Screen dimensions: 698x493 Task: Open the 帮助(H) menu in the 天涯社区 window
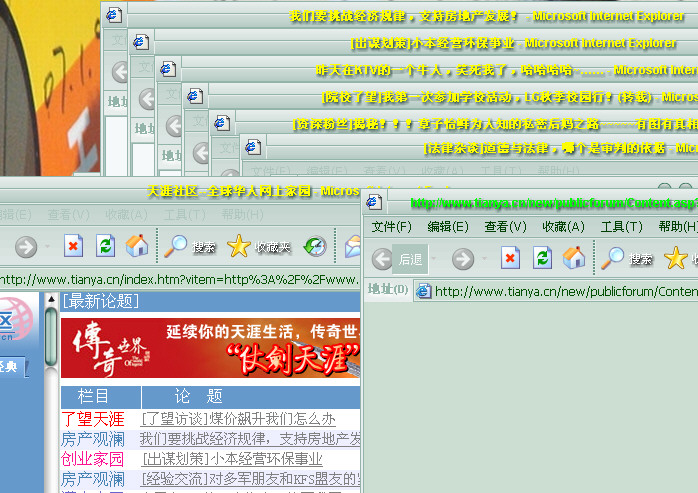[x=243, y=215]
